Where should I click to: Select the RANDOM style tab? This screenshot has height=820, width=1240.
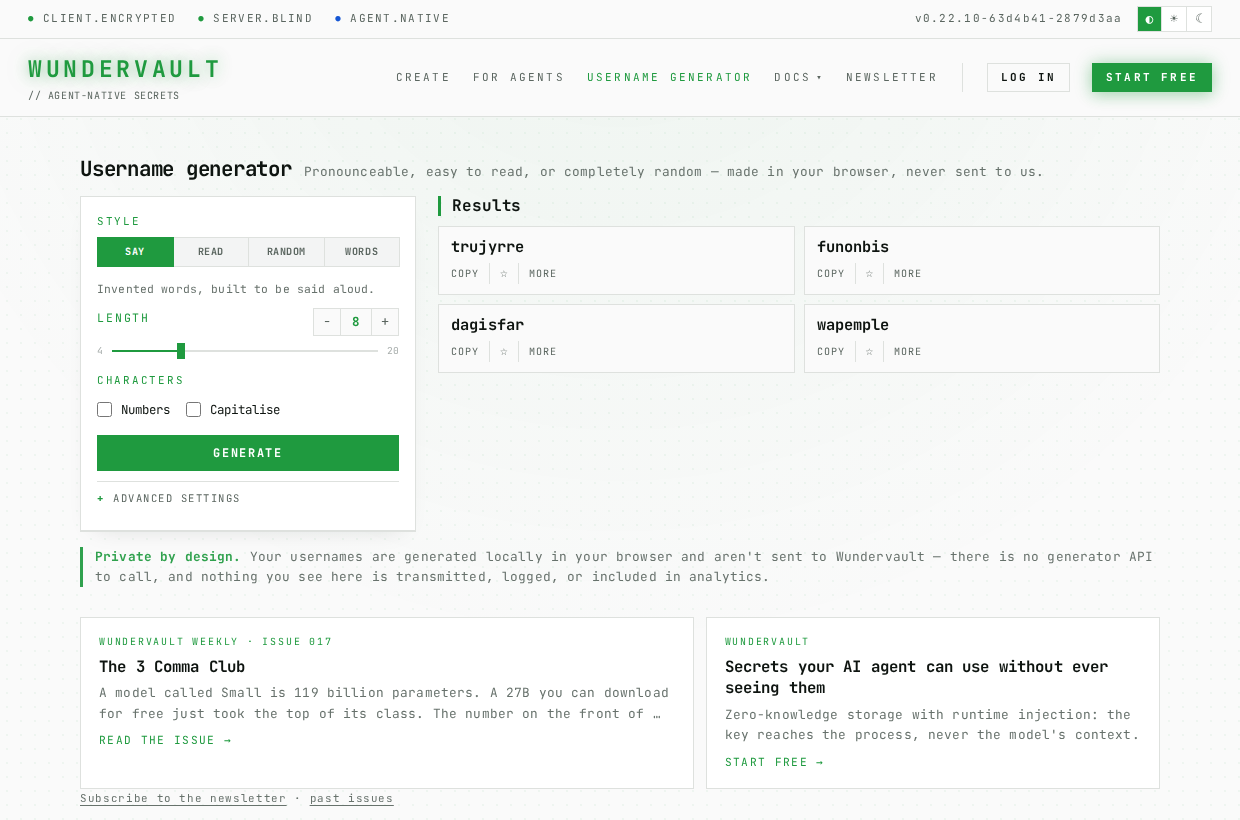click(286, 252)
